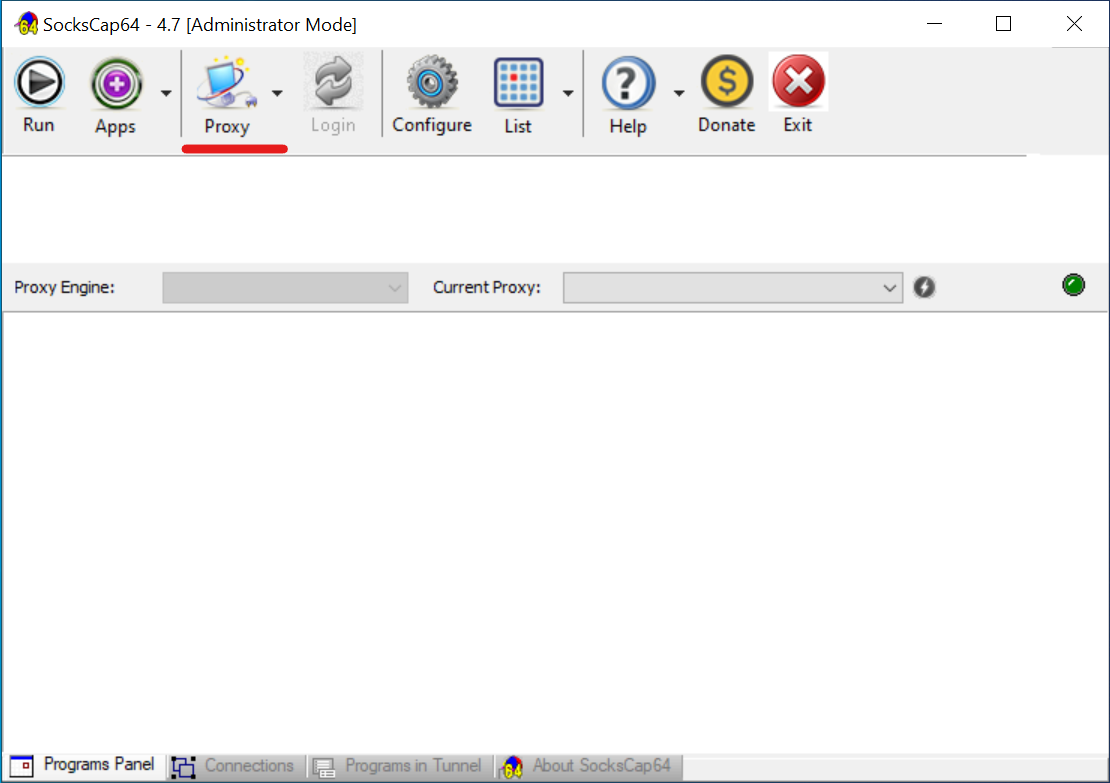The height and width of the screenshot is (783, 1110).
Task: Open the Programs in Tunnel tab
Action: [x=400, y=766]
